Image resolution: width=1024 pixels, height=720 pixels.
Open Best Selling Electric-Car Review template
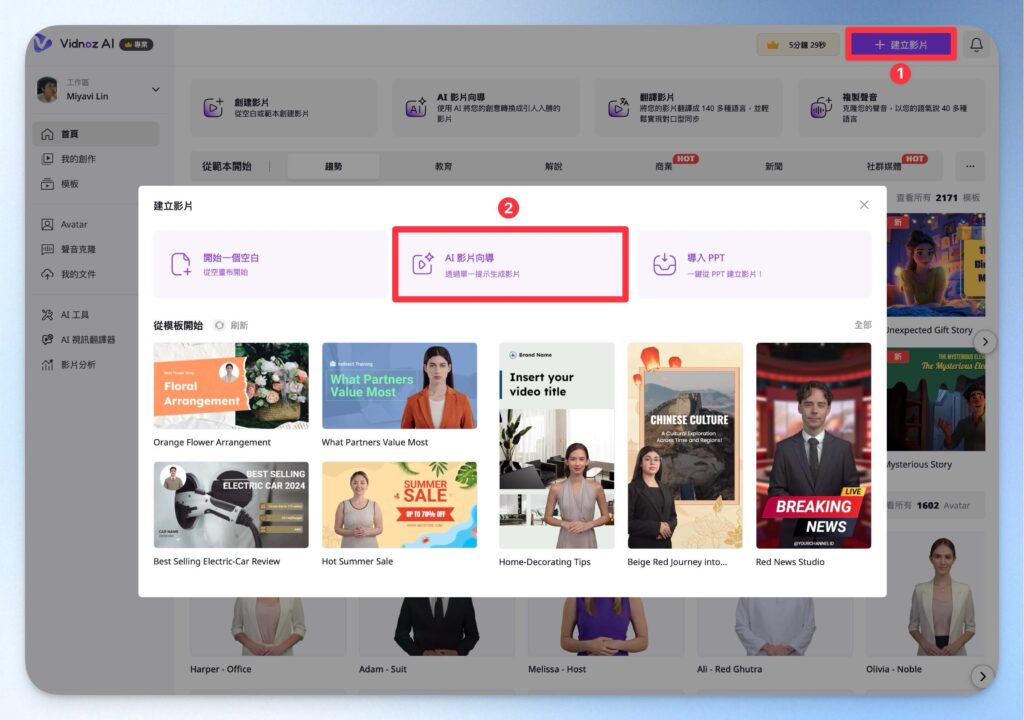click(x=231, y=504)
